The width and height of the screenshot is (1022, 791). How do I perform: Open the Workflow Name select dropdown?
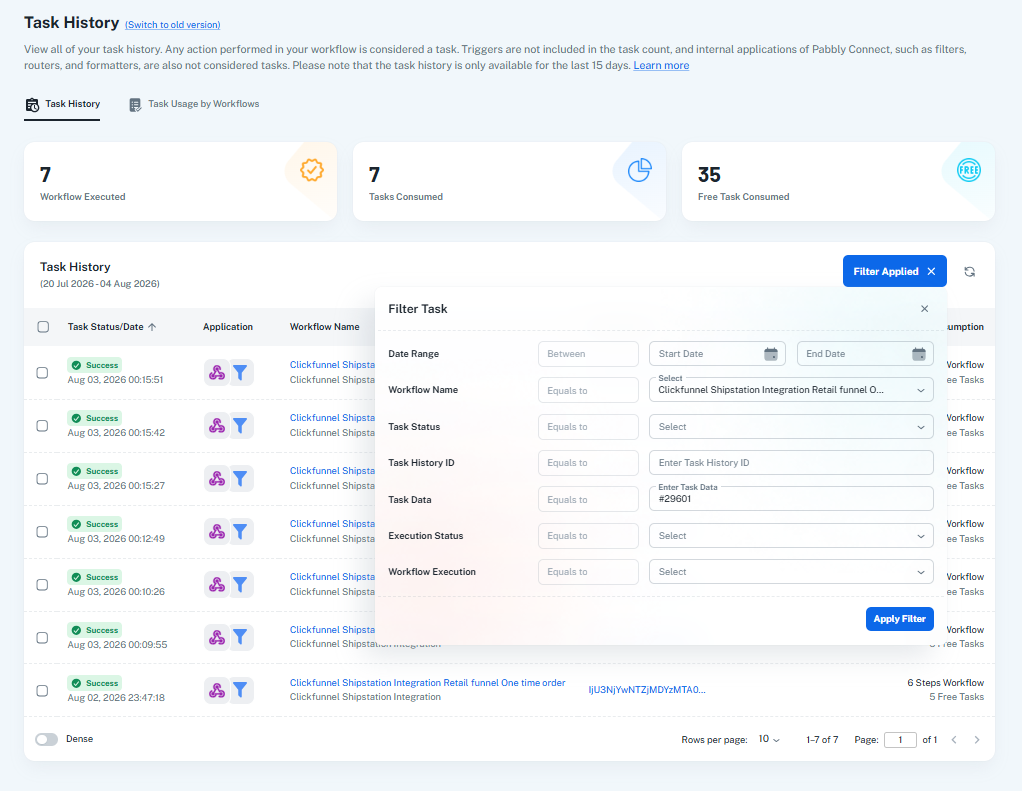pos(791,390)
